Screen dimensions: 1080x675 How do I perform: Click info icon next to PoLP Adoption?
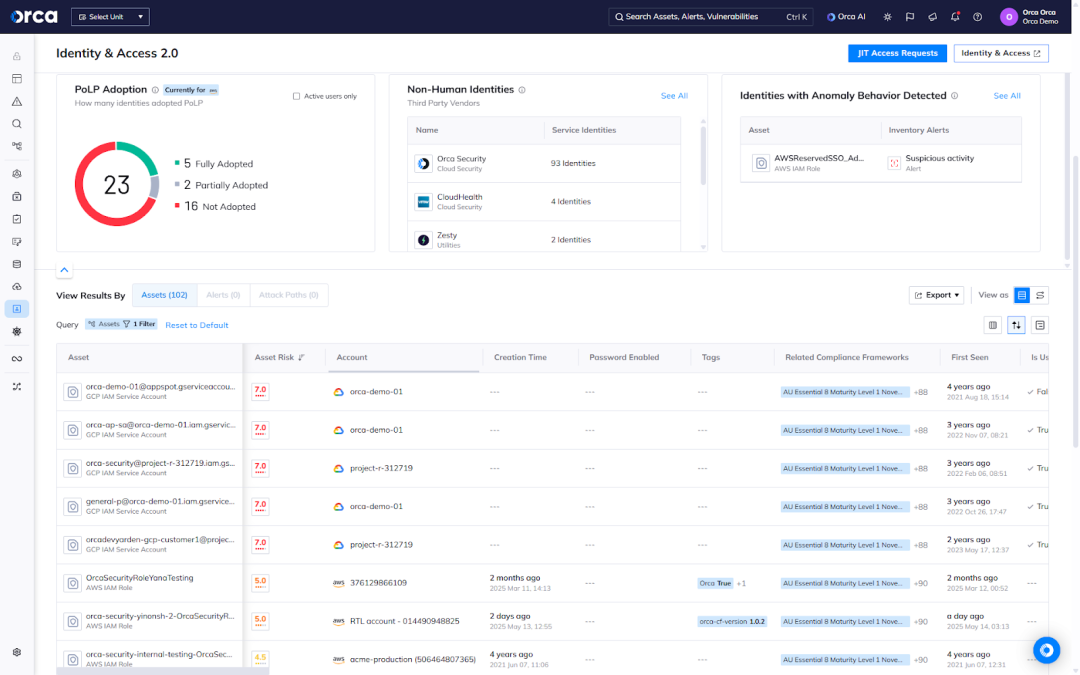coord(155,90)
